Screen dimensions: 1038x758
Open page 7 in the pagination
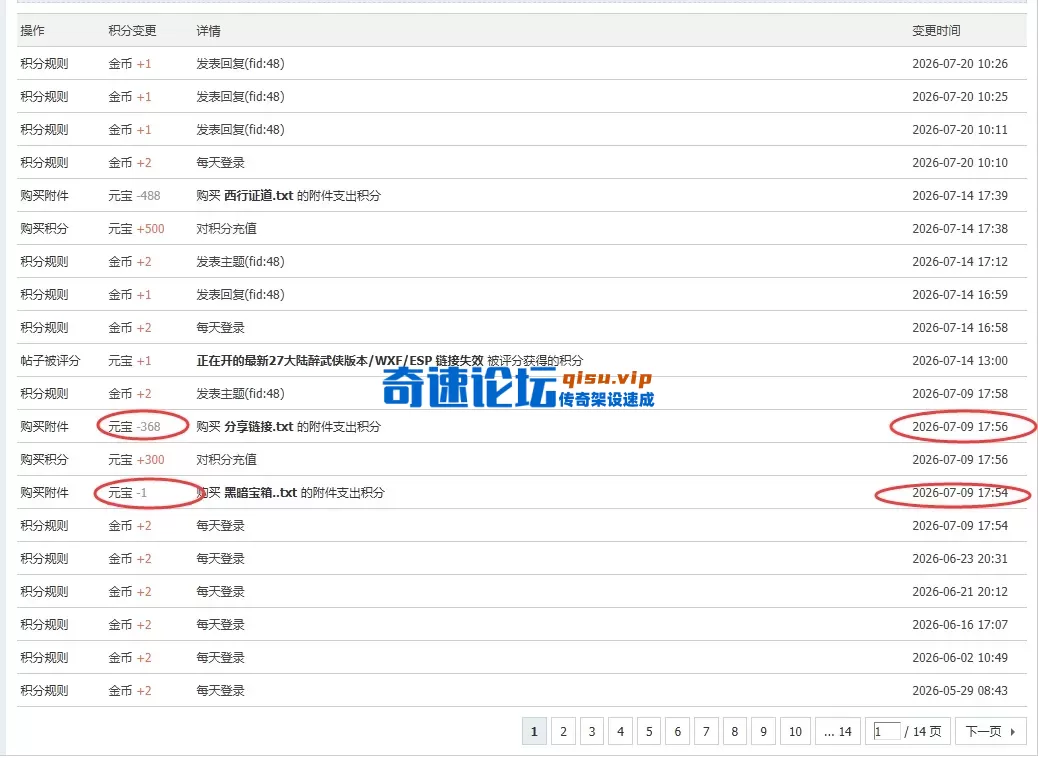tap(706, 732)
